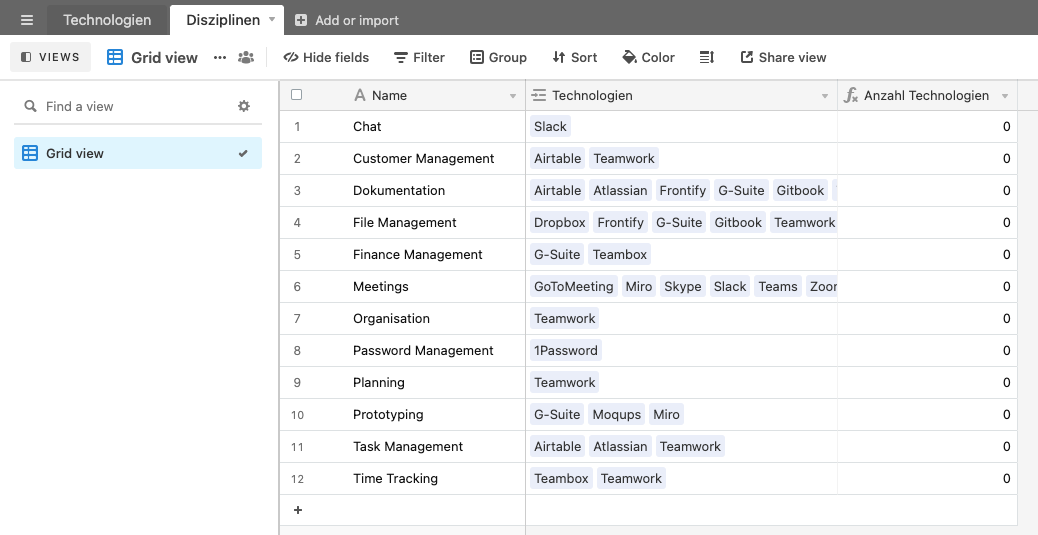
Task: Click the row height icon
Action: pos(707,58)
